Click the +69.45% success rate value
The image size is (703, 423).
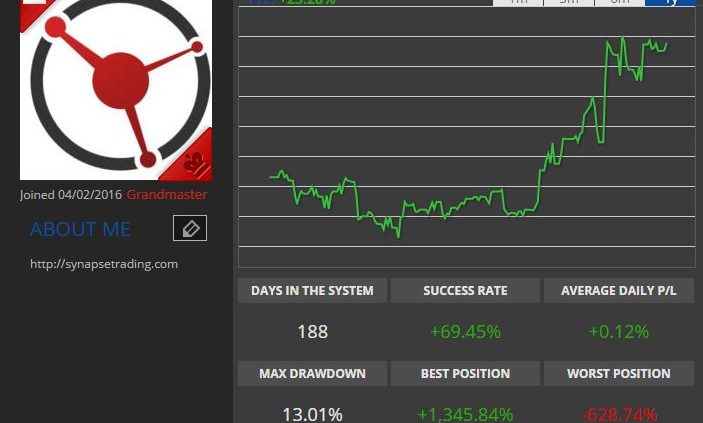click(x=465, y=332)
